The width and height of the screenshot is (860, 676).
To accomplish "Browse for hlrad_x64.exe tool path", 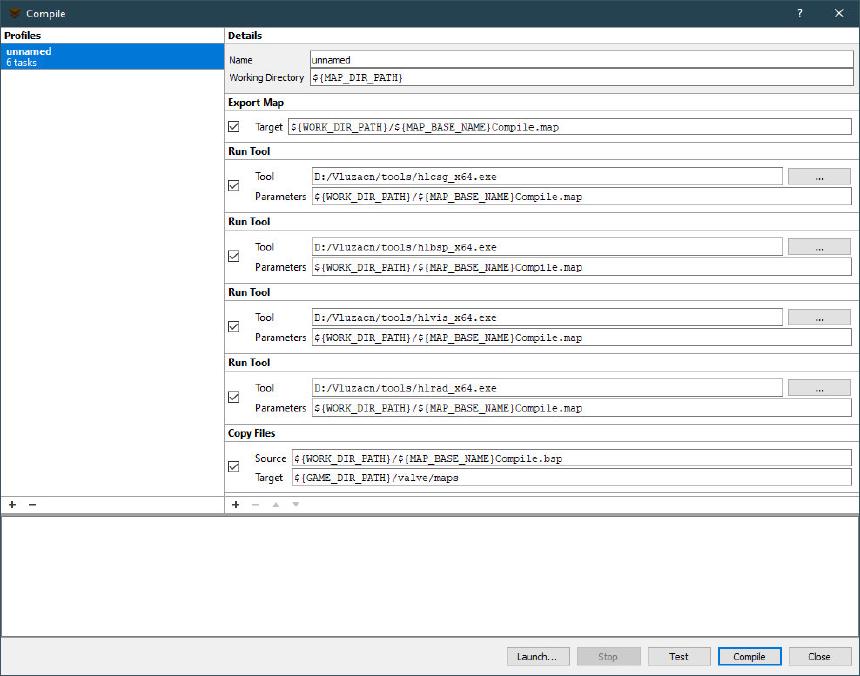I will pyautogui.click(x=819, y=388).
